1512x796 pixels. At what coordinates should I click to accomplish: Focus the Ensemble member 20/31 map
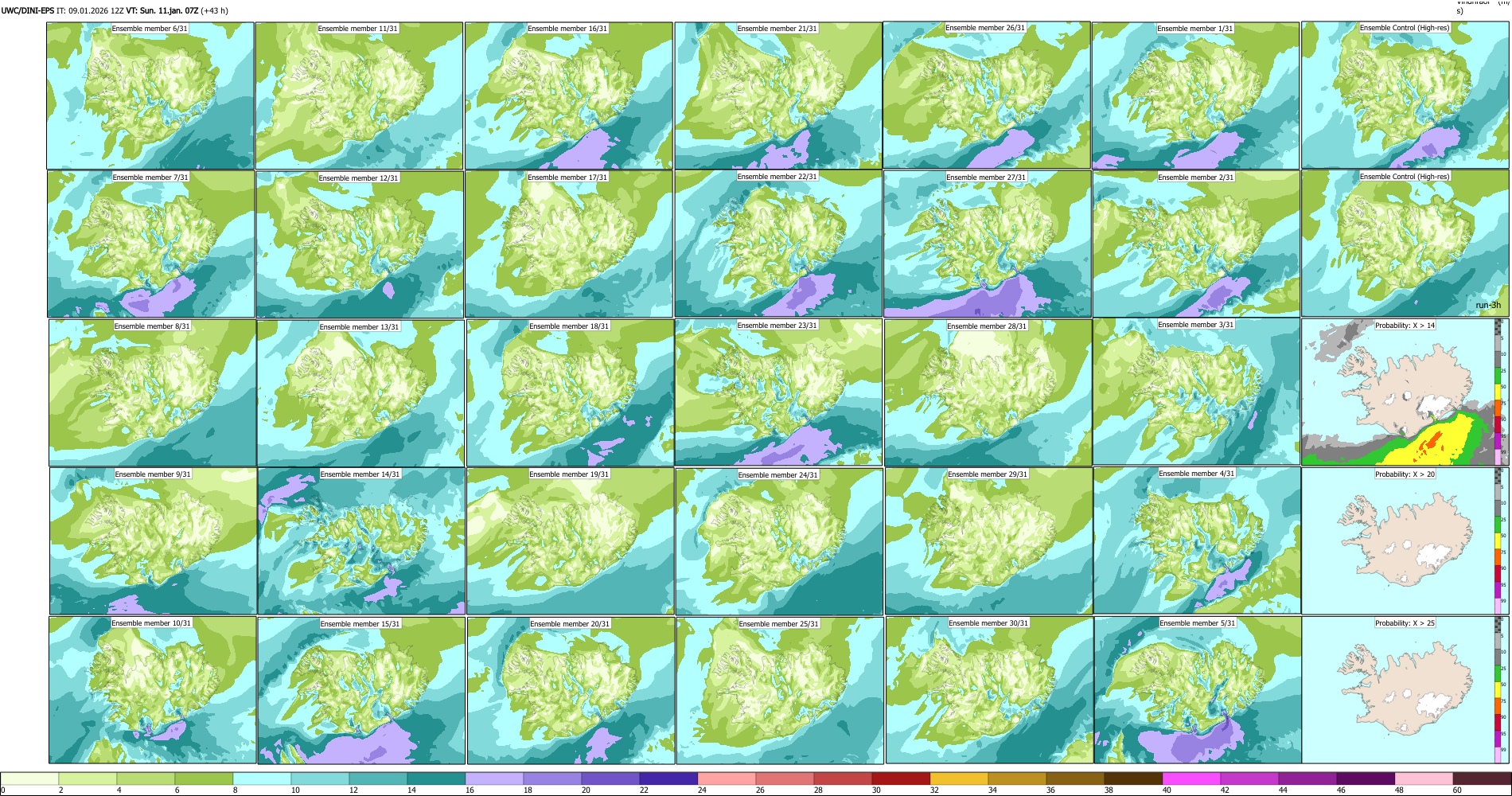(571, 690)
